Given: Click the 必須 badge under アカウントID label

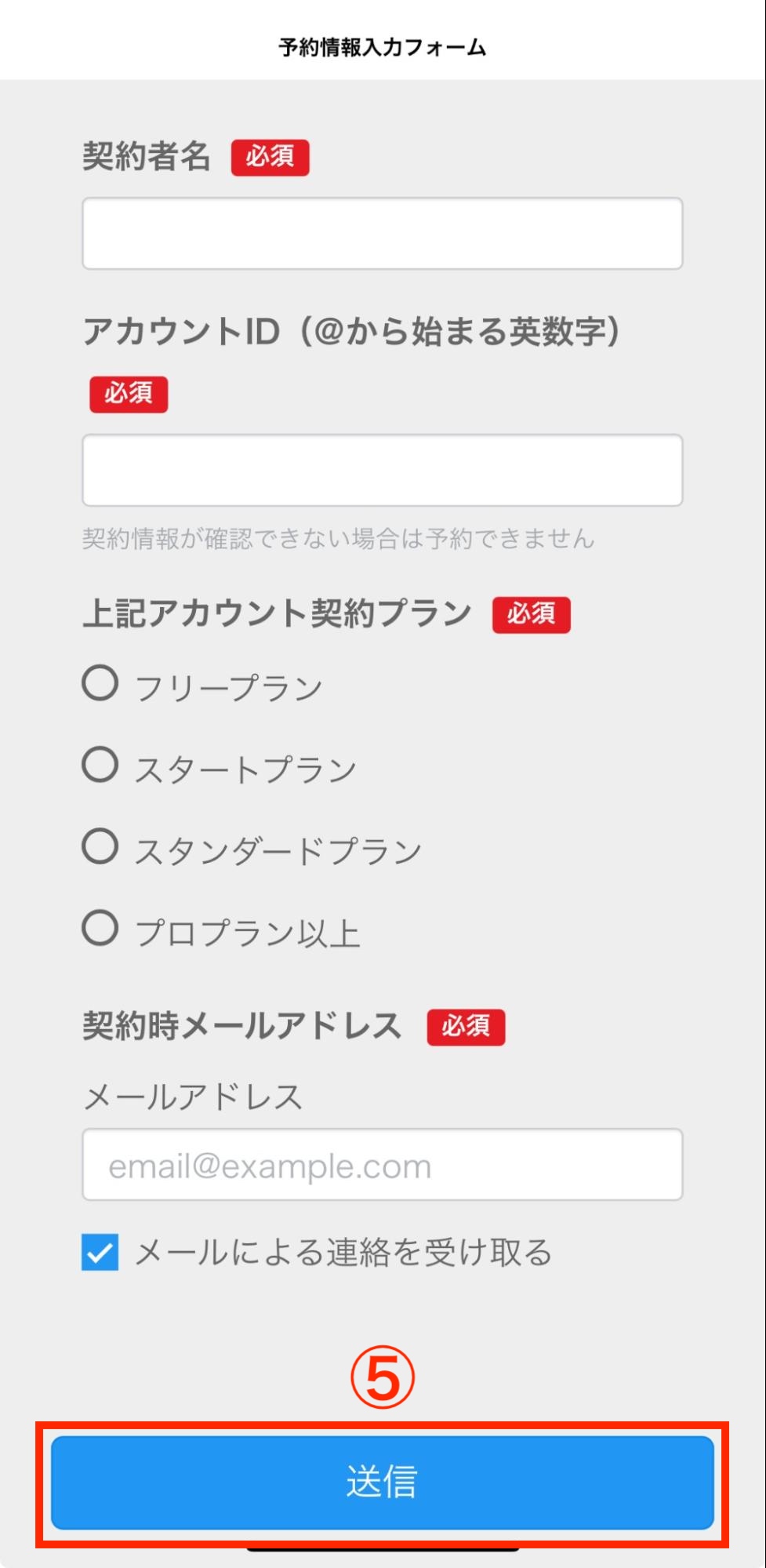Looking at the screenshot, I should coord(129,394).
